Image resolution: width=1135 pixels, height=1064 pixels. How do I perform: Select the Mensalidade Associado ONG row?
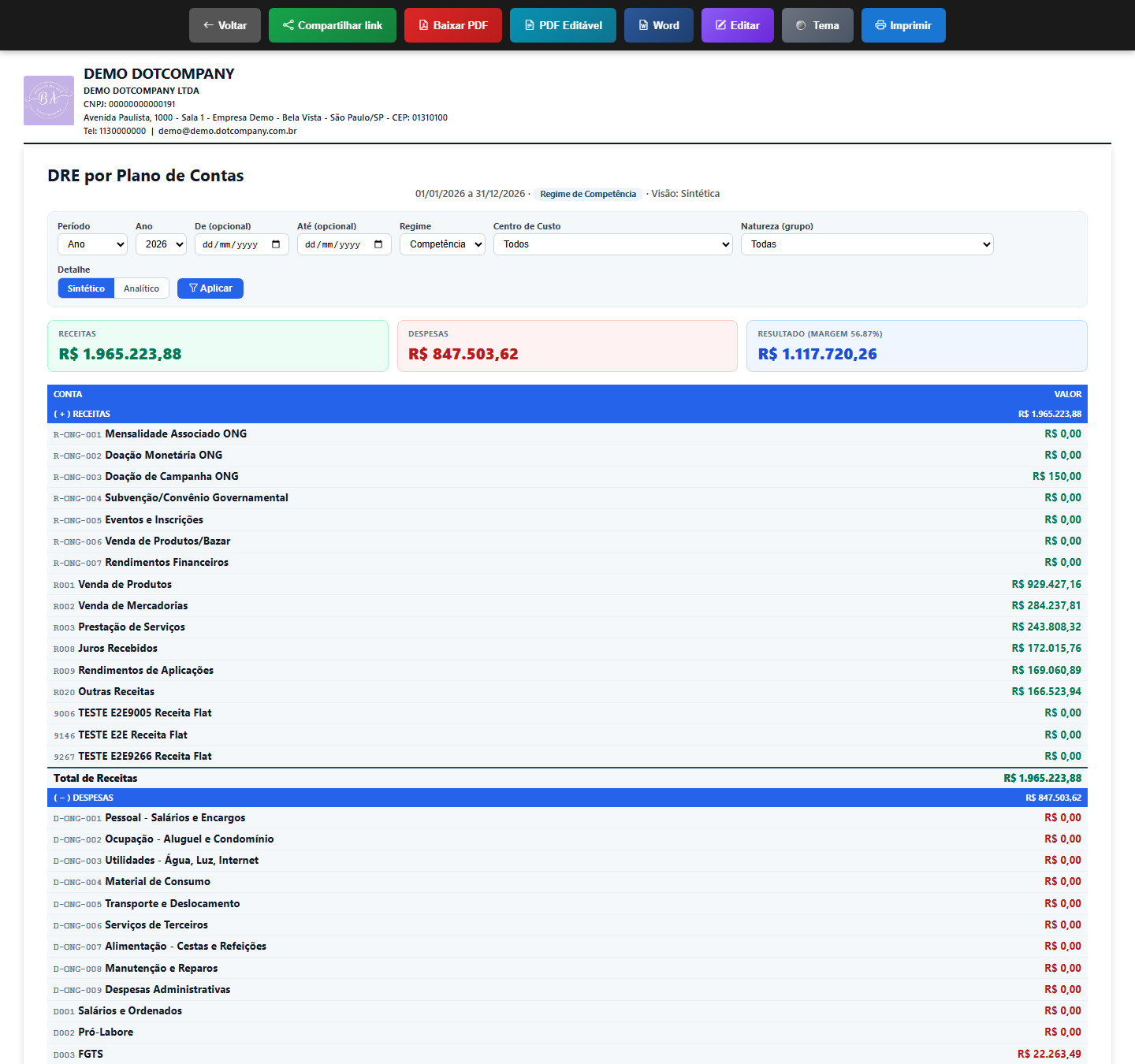567,434
